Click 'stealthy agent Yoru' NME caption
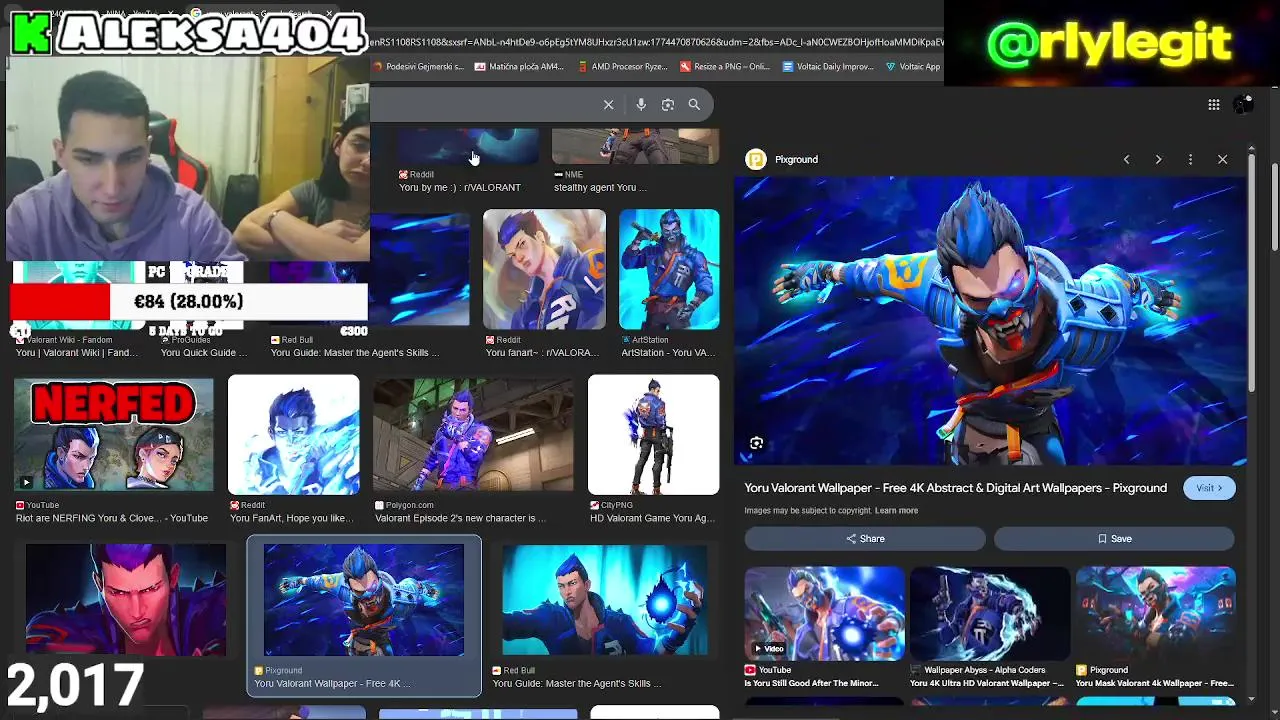This screenshot has width=1280, height=720. point(600,187)
